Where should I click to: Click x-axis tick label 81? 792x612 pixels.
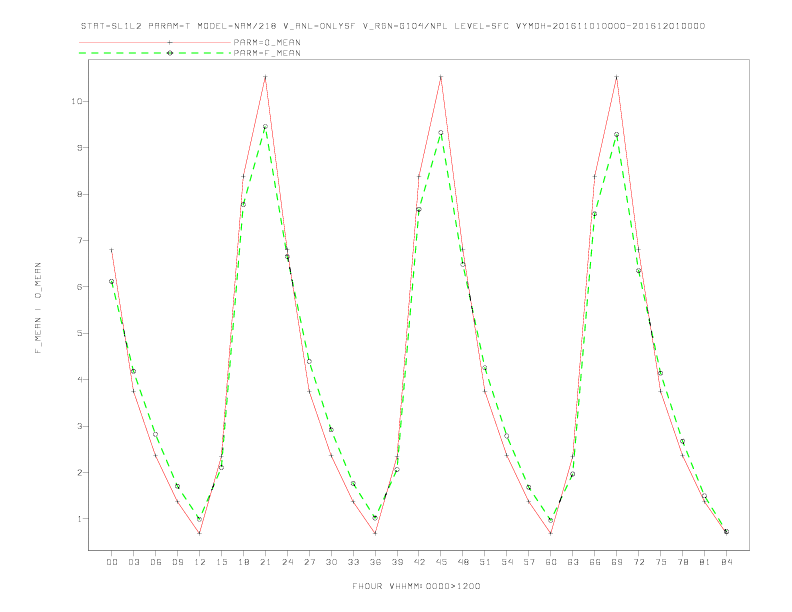pyautogui.click(x=705, y=562)
